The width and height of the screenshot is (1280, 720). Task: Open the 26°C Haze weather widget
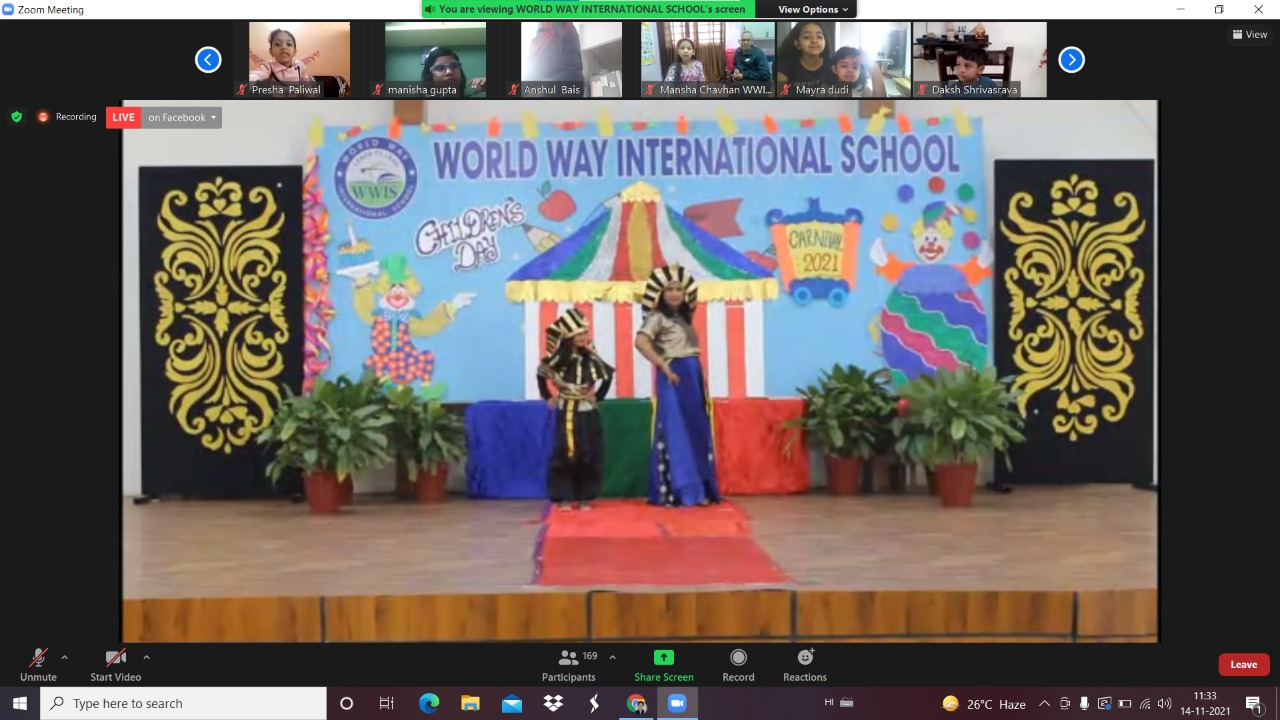(x=984, y=704)
